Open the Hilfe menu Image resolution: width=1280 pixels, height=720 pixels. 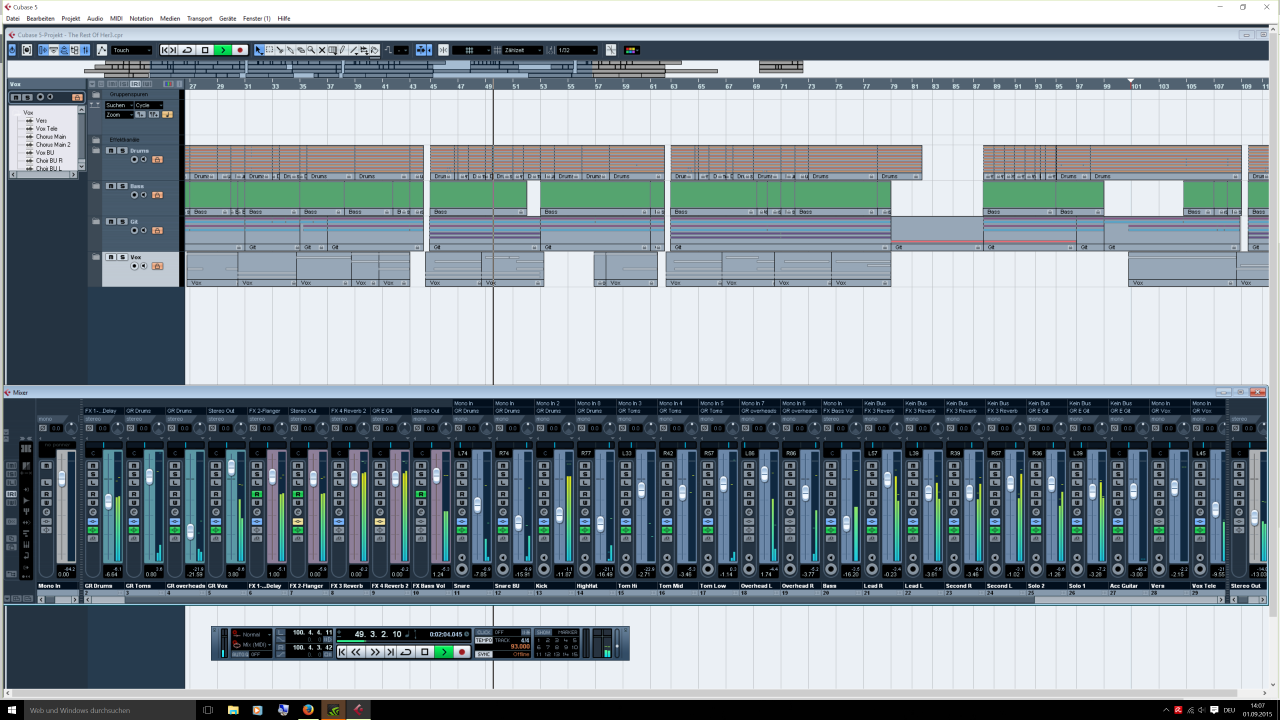284,18
